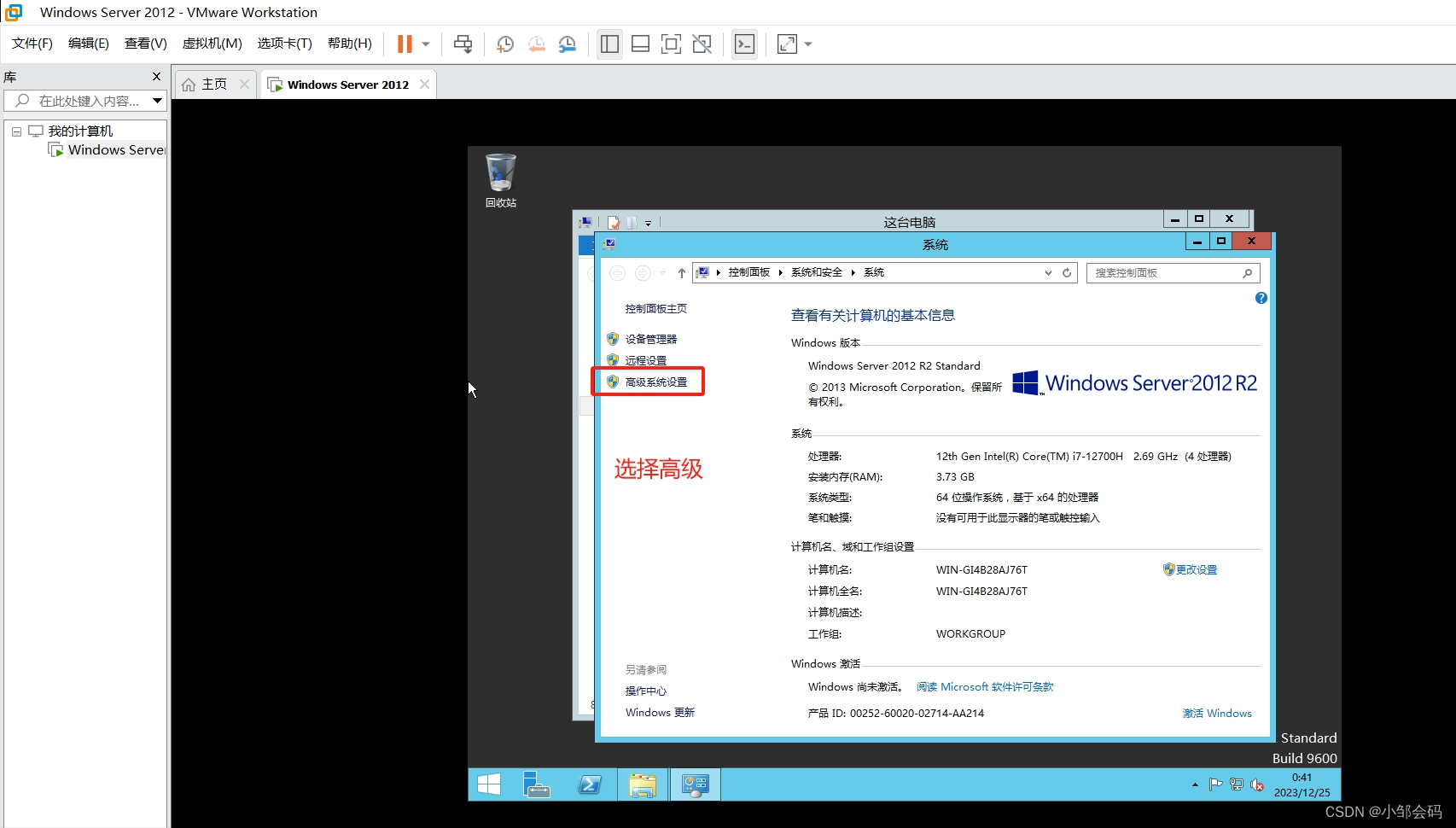Click the search magnifier icon
Image resolution: width=1456 pixels, height=828 pixels.
pos(1248,273)
